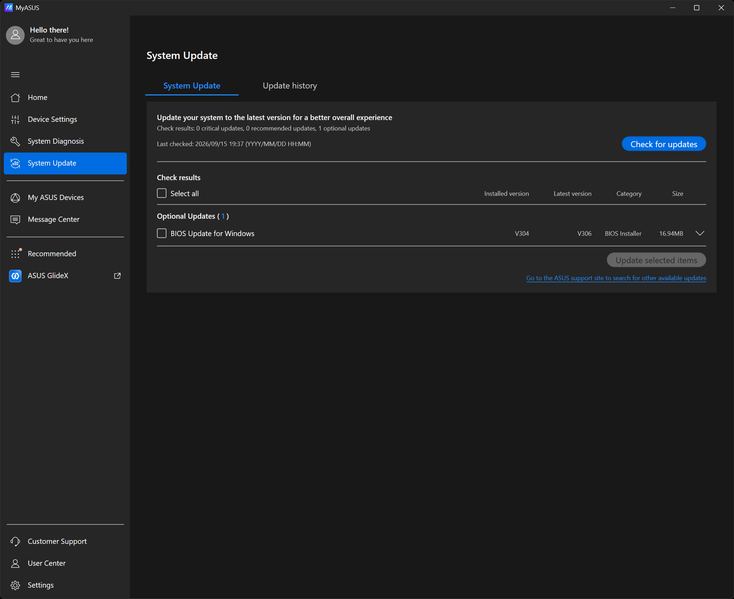The height and width of the screenshot is (599, 734).
Task: Switch to the System Update tab
Action: 191,86
